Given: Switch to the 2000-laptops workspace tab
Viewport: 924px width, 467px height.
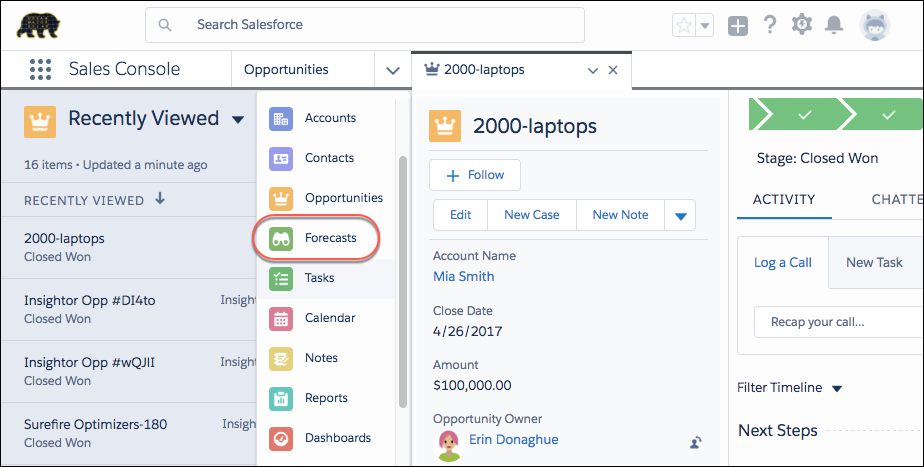Looking at the screenshot, I should pos(484,70).
